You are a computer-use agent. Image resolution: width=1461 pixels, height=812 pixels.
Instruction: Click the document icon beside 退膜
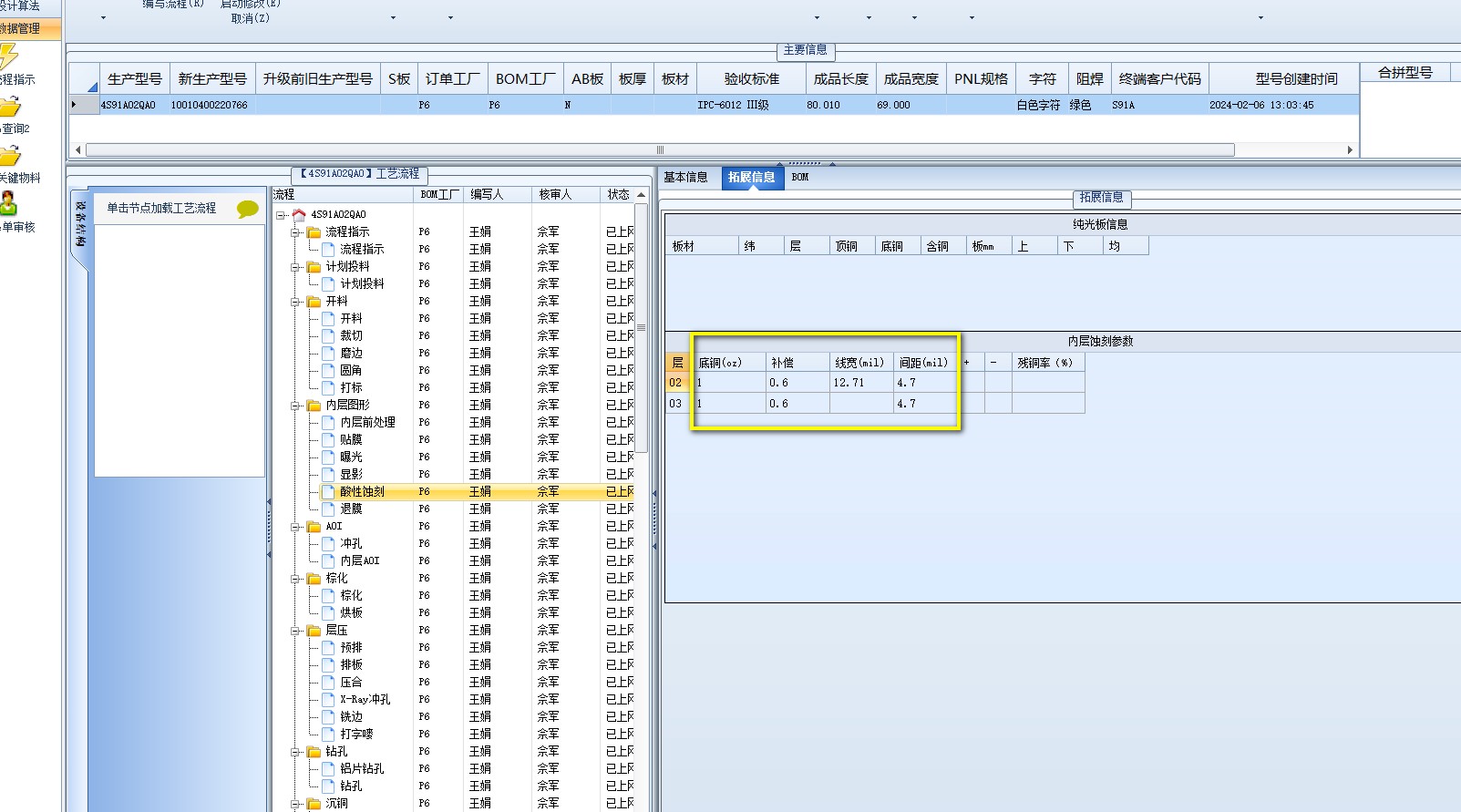tap(328, 509)
